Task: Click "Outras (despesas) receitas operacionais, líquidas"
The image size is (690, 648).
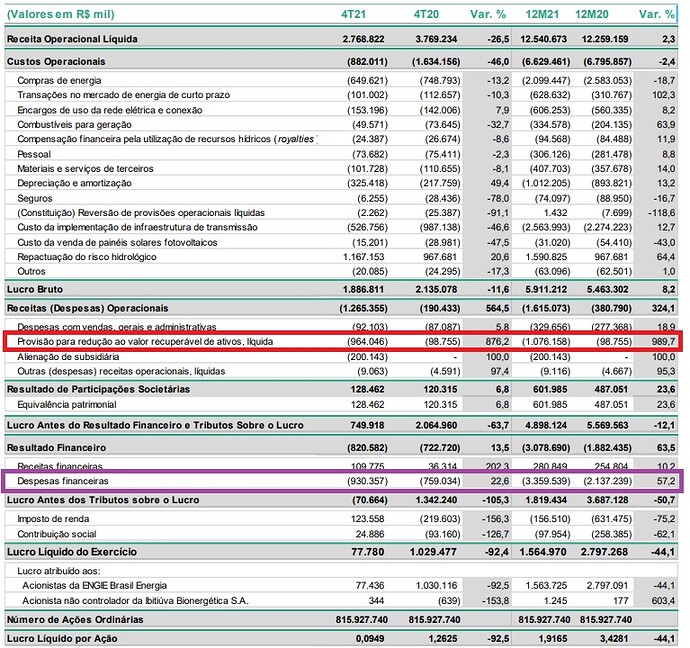Action: [121, 371]
